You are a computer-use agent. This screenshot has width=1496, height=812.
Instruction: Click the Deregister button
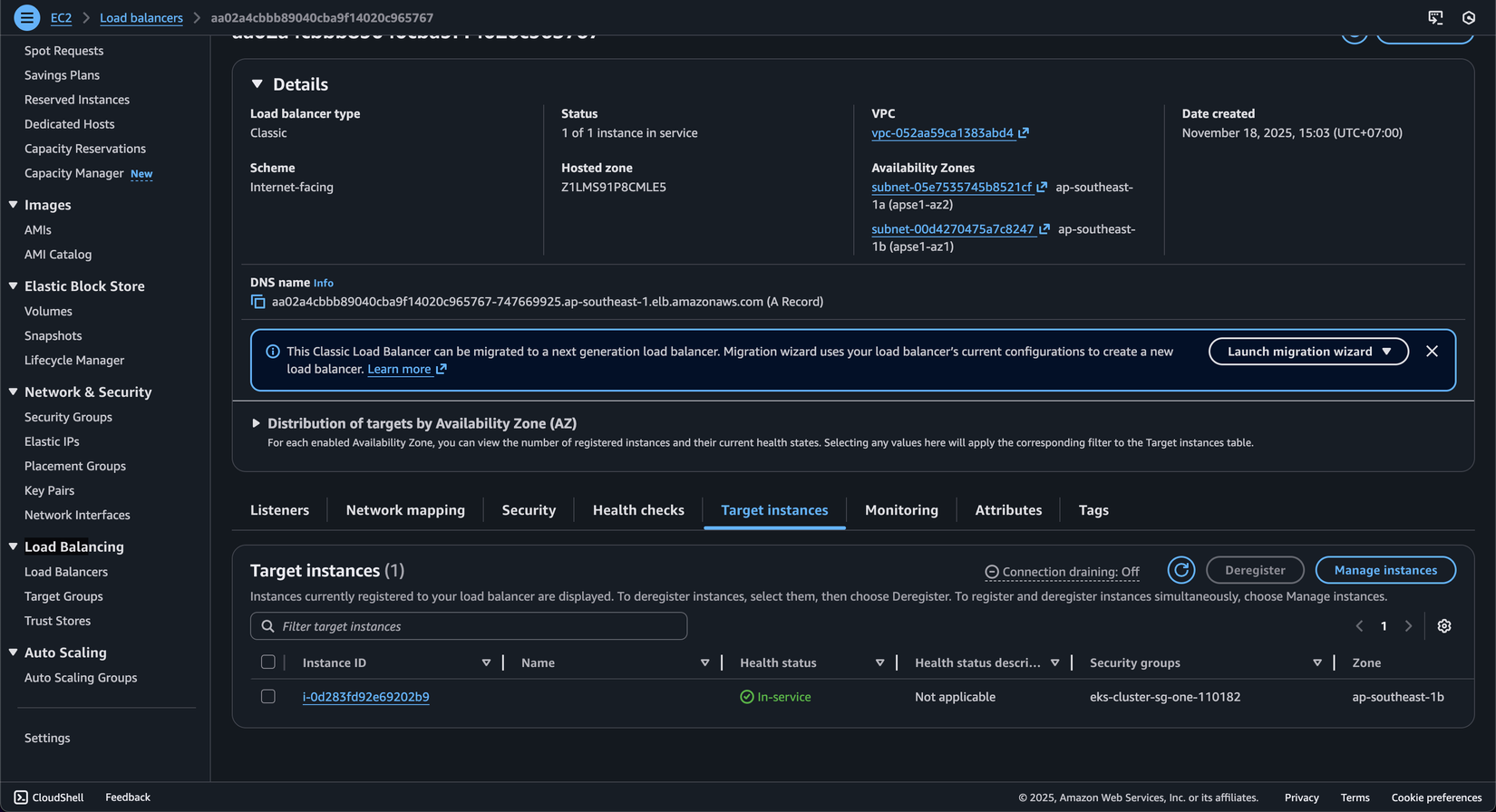1255,570
